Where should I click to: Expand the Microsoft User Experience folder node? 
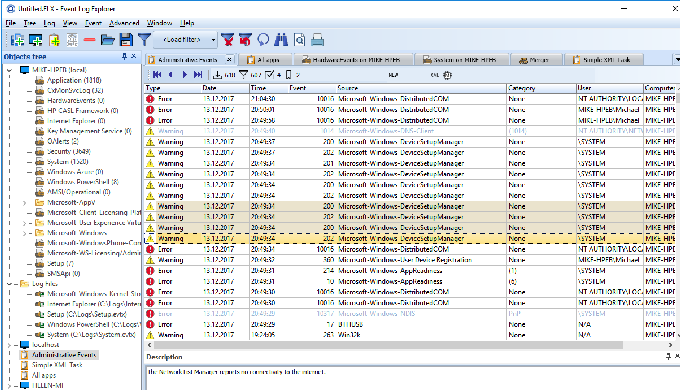pyautogui.click(x=25, y=223)
